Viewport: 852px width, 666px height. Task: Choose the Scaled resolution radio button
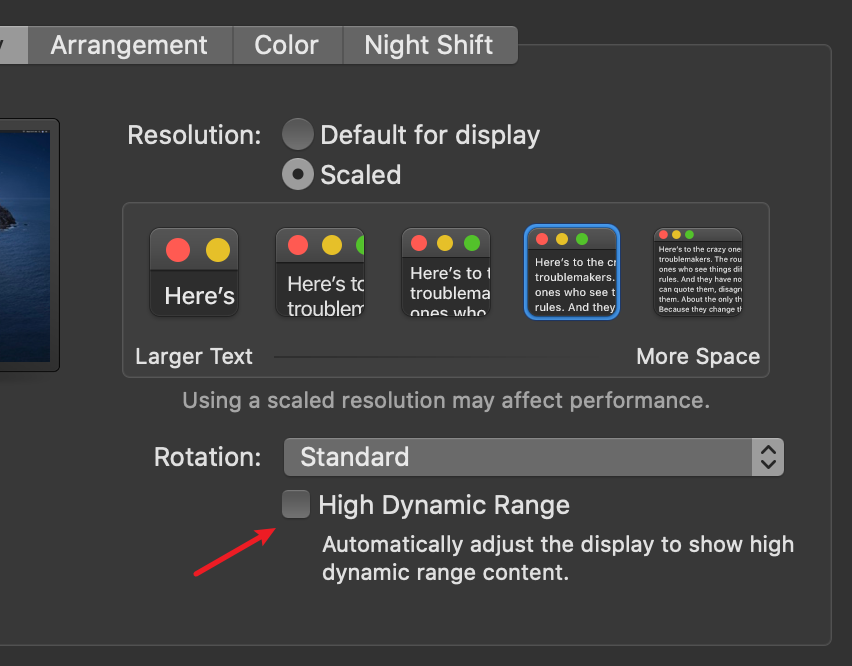coord(297,175)
